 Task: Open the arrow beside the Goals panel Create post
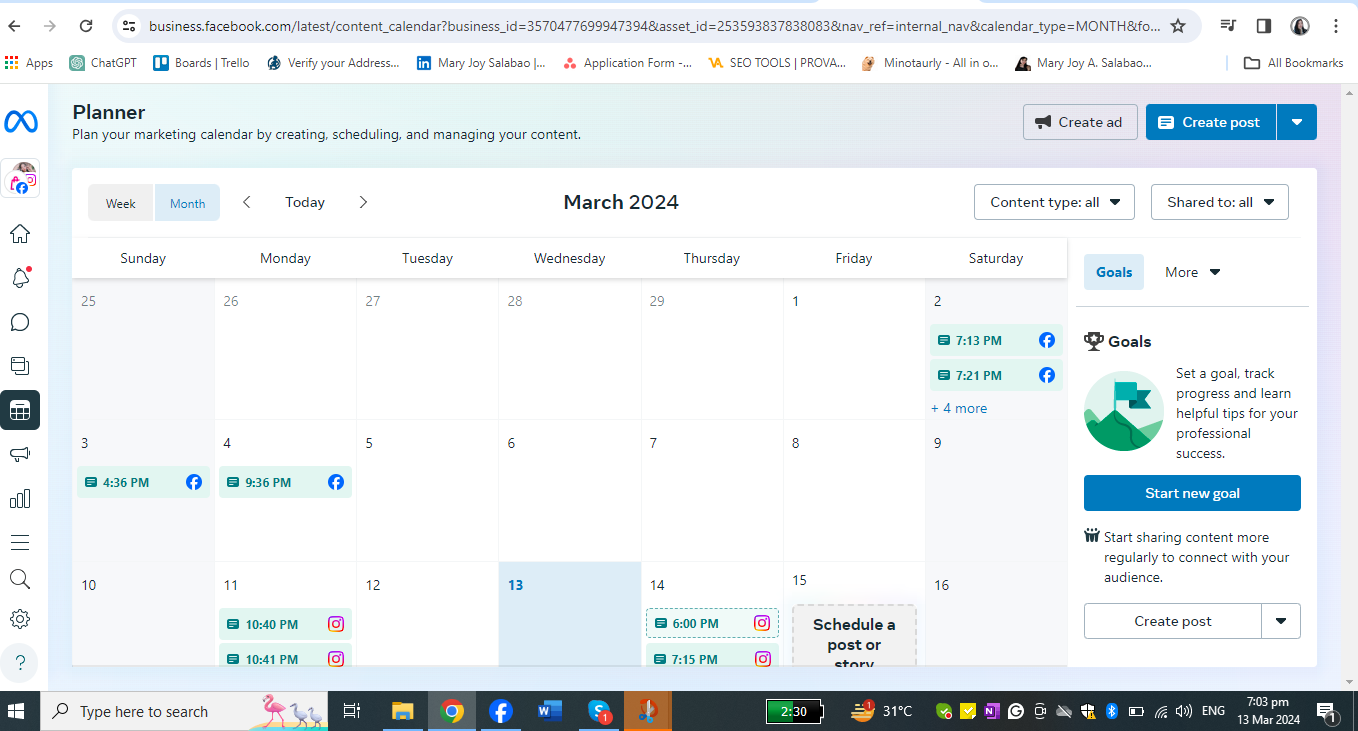click(1281, 621)
